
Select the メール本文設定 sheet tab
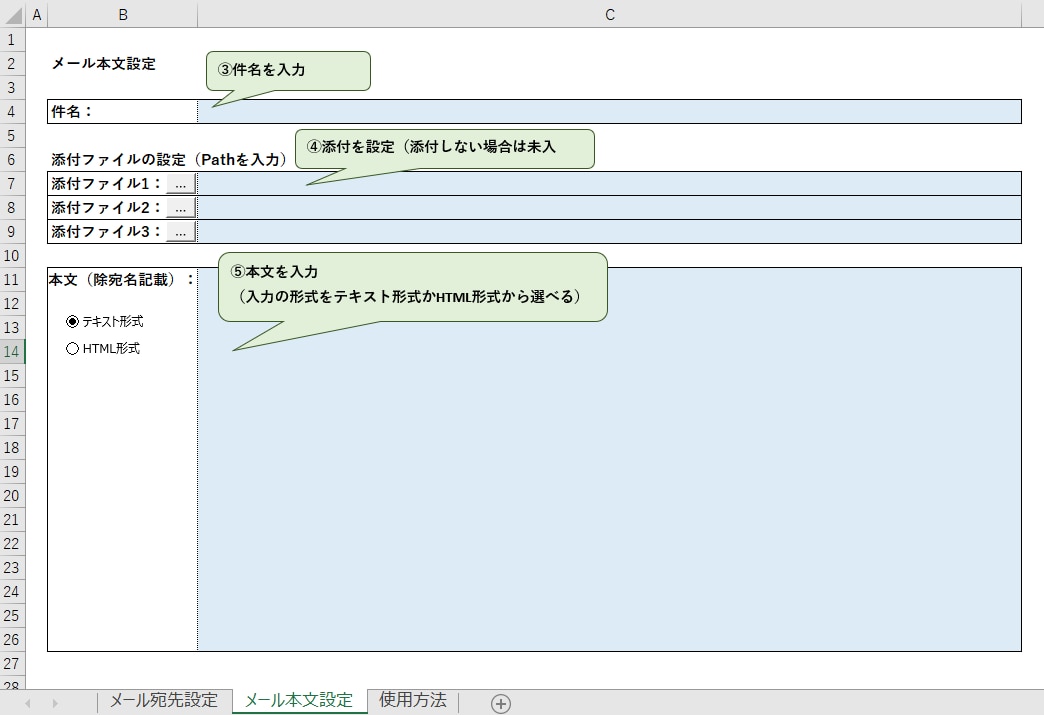click(x=299, y=700)
